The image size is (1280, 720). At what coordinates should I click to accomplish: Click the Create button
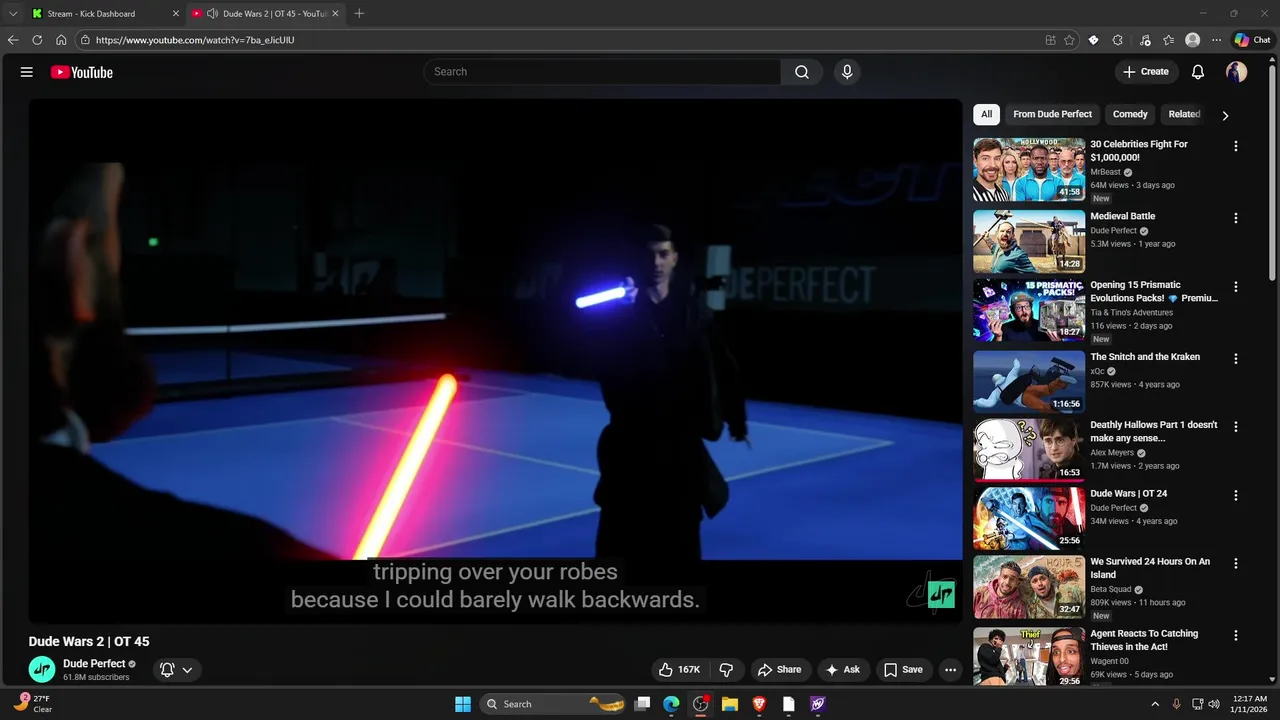coord(1145,72)
